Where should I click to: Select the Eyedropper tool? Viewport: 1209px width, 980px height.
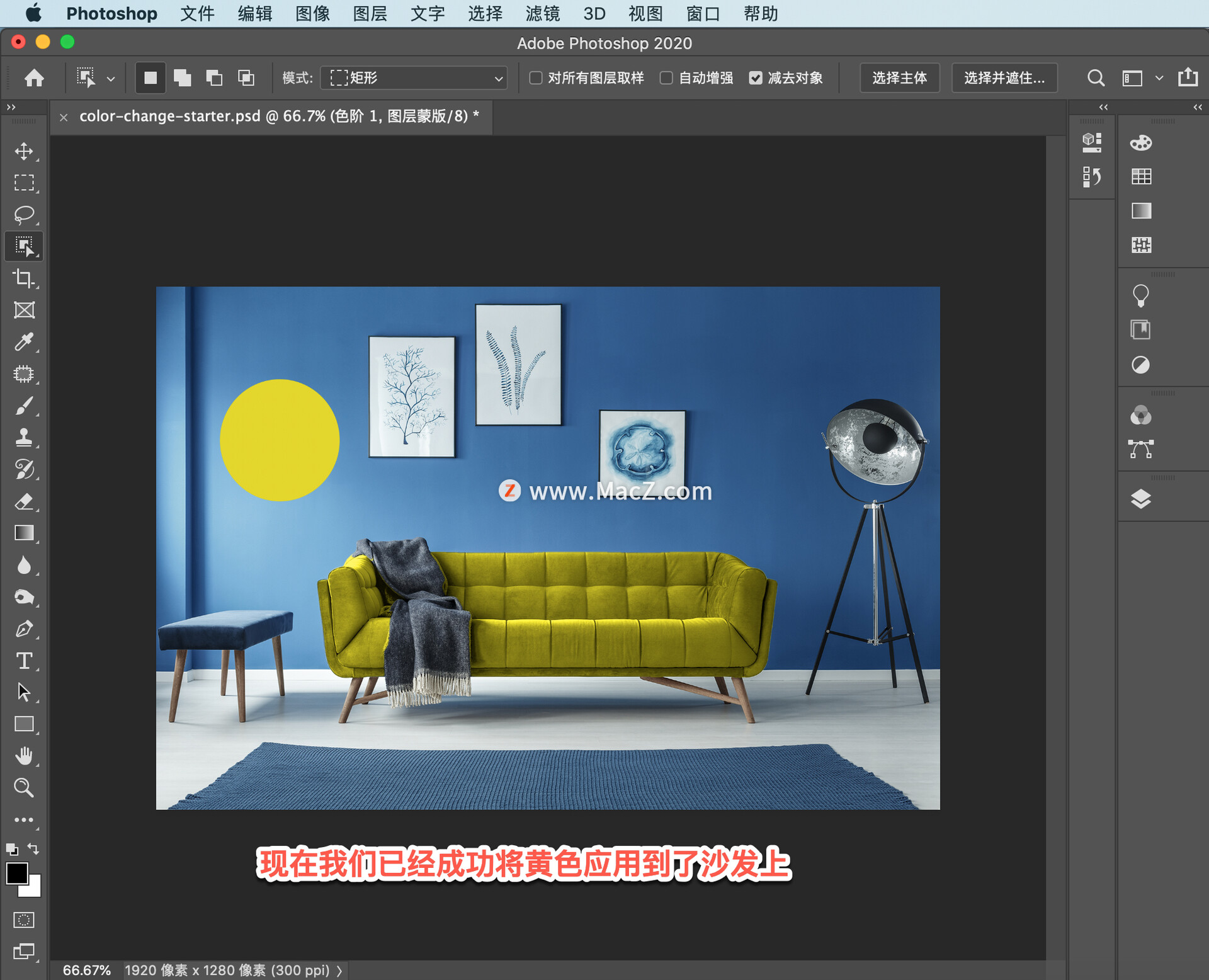24,342
